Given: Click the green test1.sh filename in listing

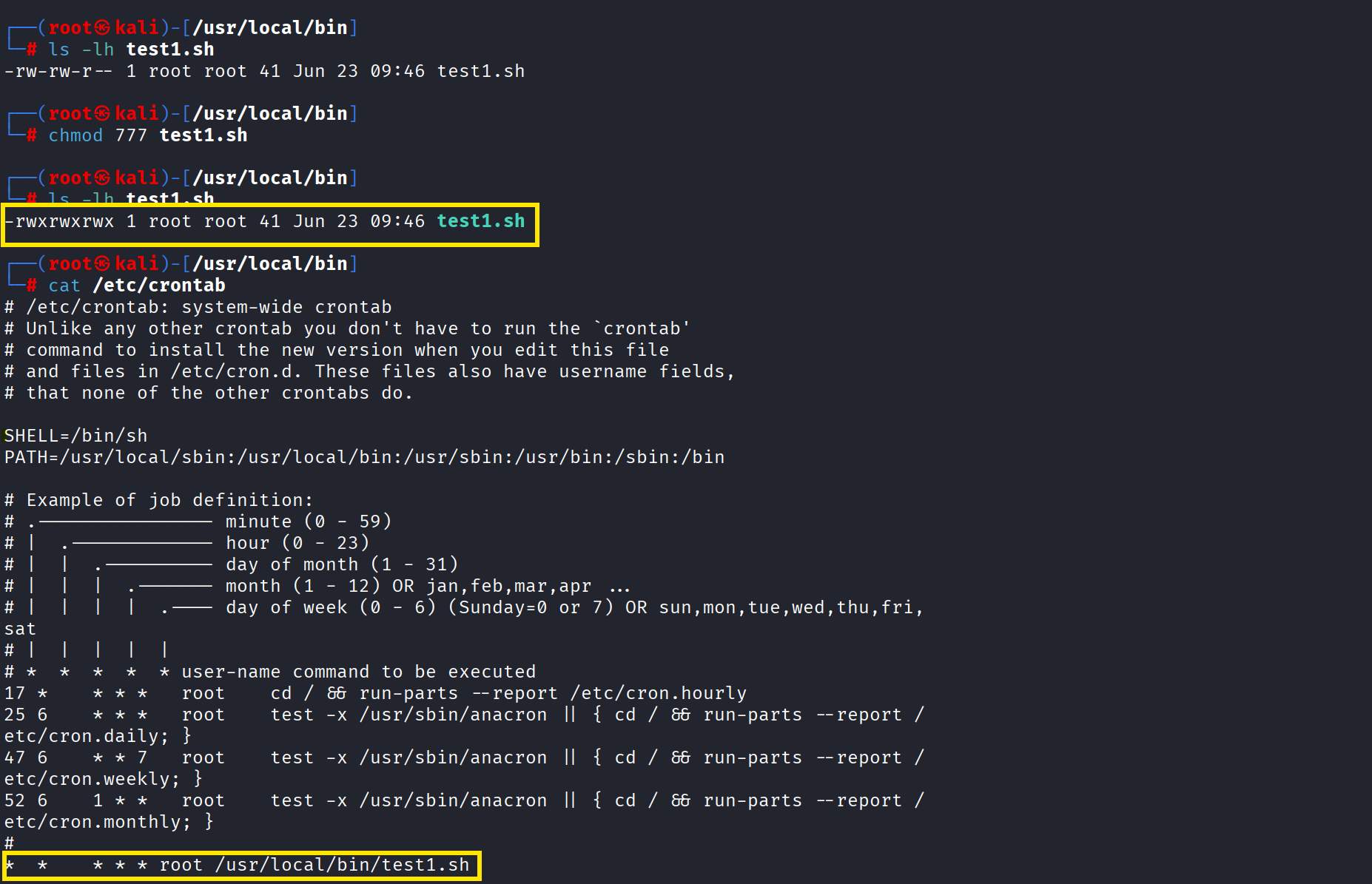Looking at the screenshot, I should point(481,221).
